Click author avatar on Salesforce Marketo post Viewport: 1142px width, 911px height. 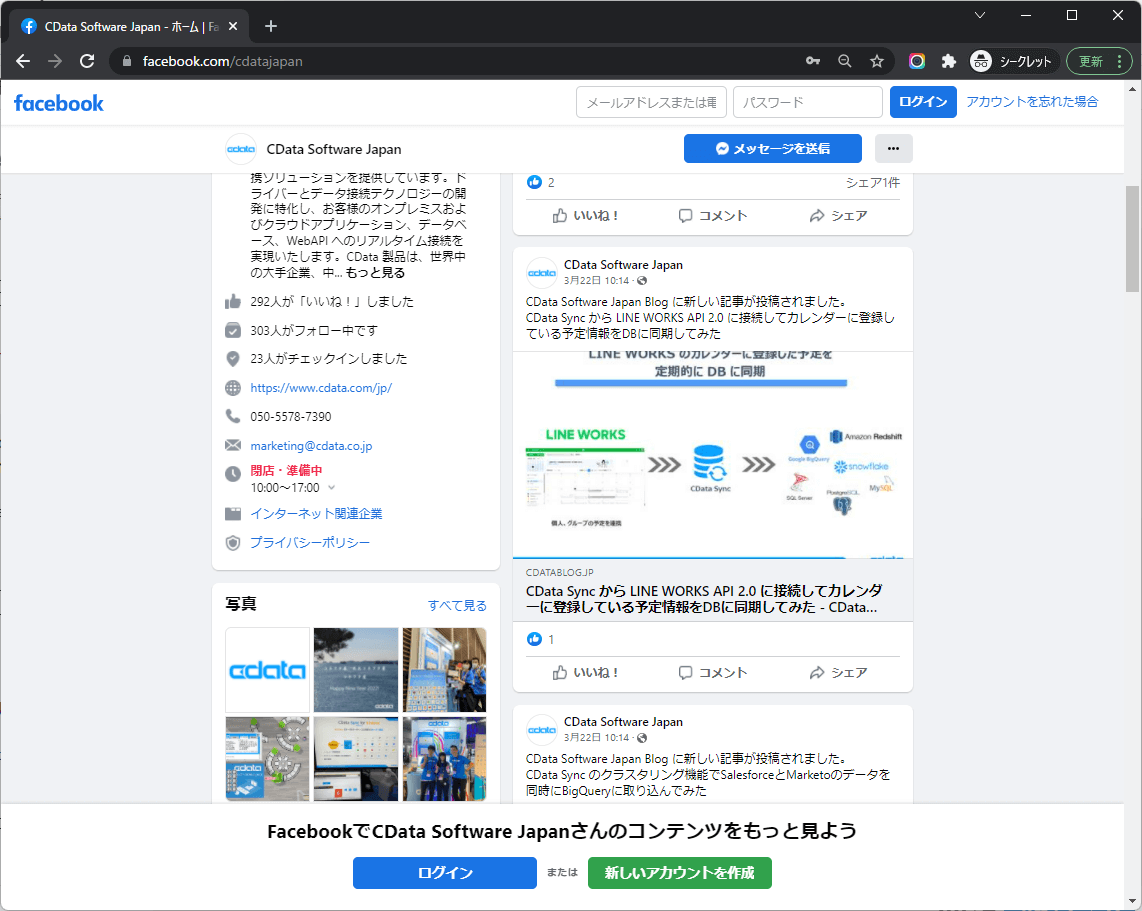coord(541,730)
